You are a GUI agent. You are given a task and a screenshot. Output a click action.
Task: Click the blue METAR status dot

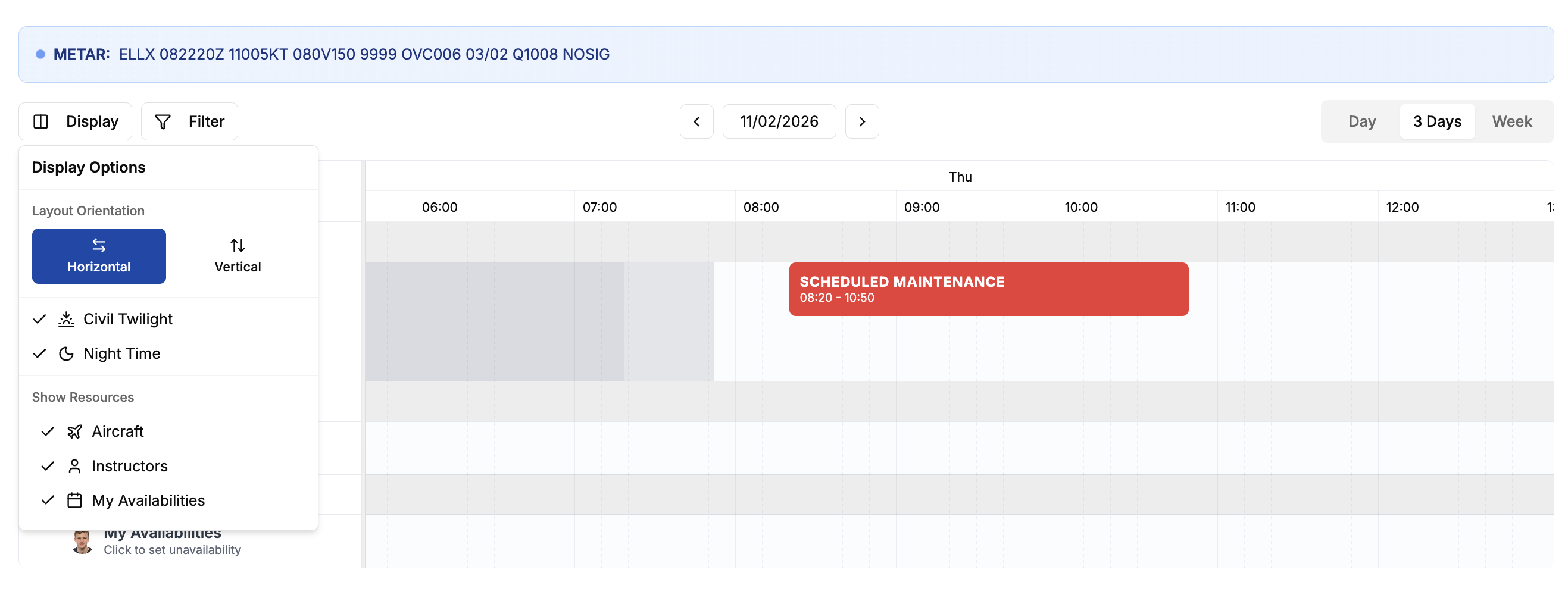40,54
